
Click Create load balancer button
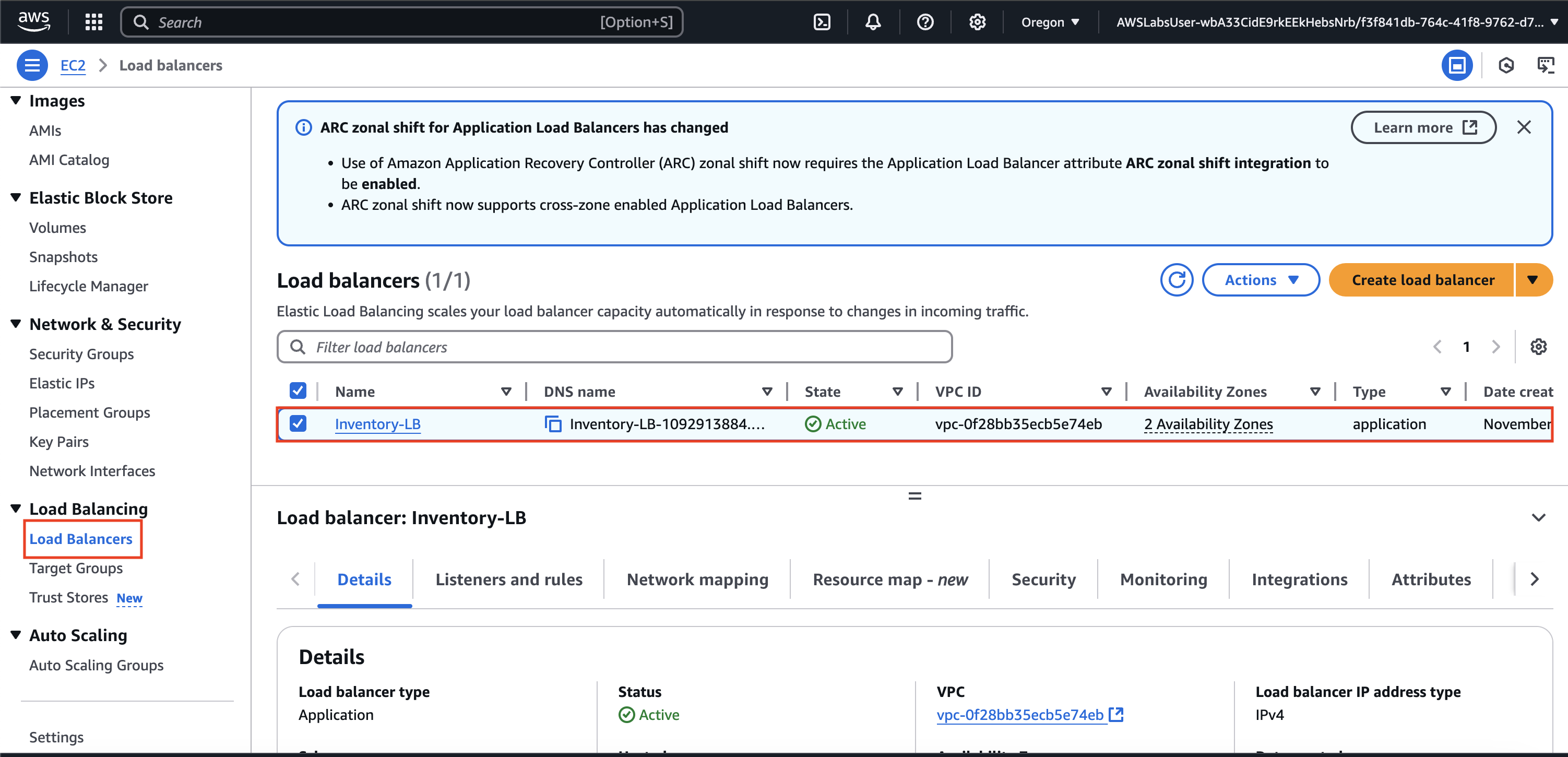pos(1422,280)
